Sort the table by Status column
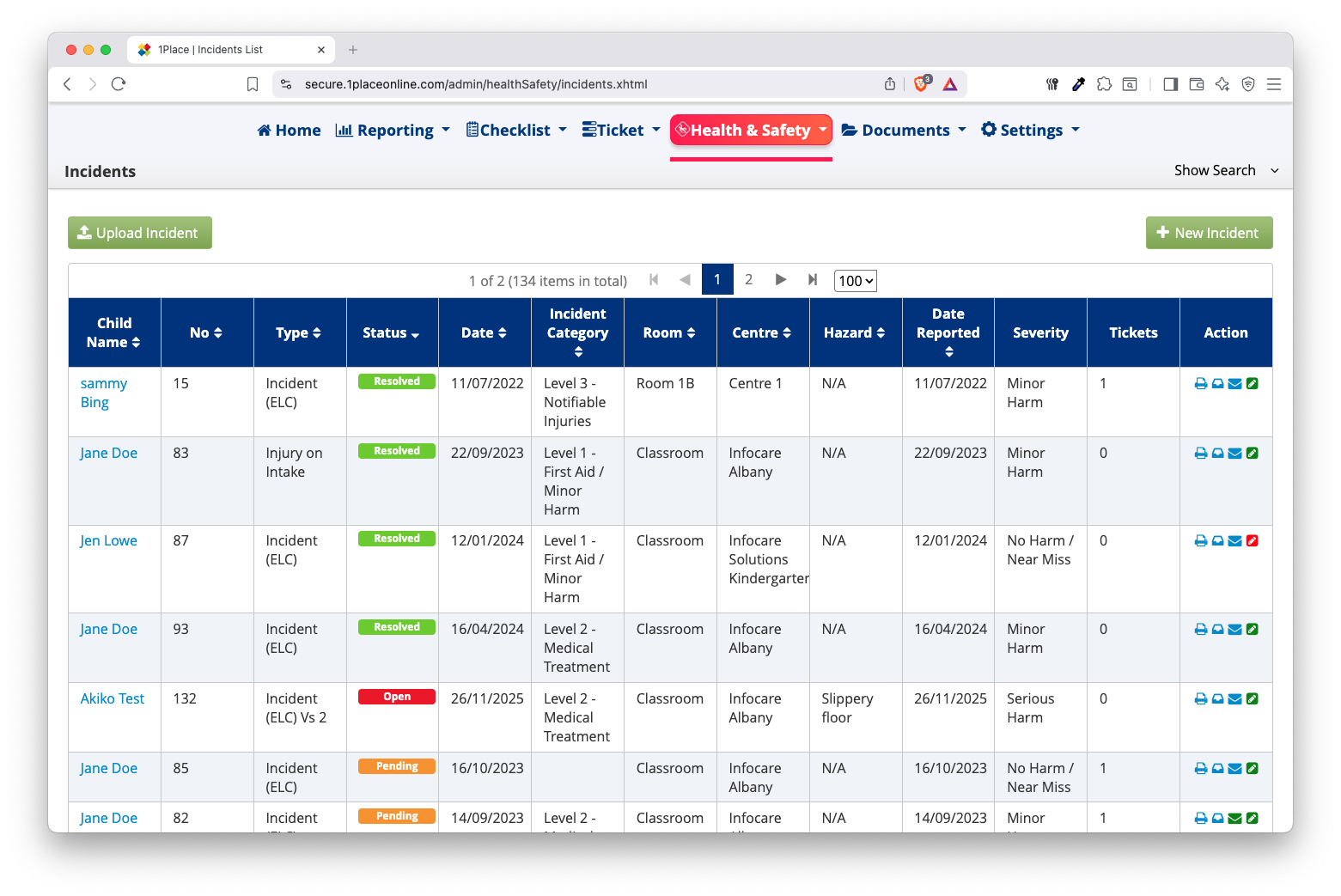 (391, 333)
